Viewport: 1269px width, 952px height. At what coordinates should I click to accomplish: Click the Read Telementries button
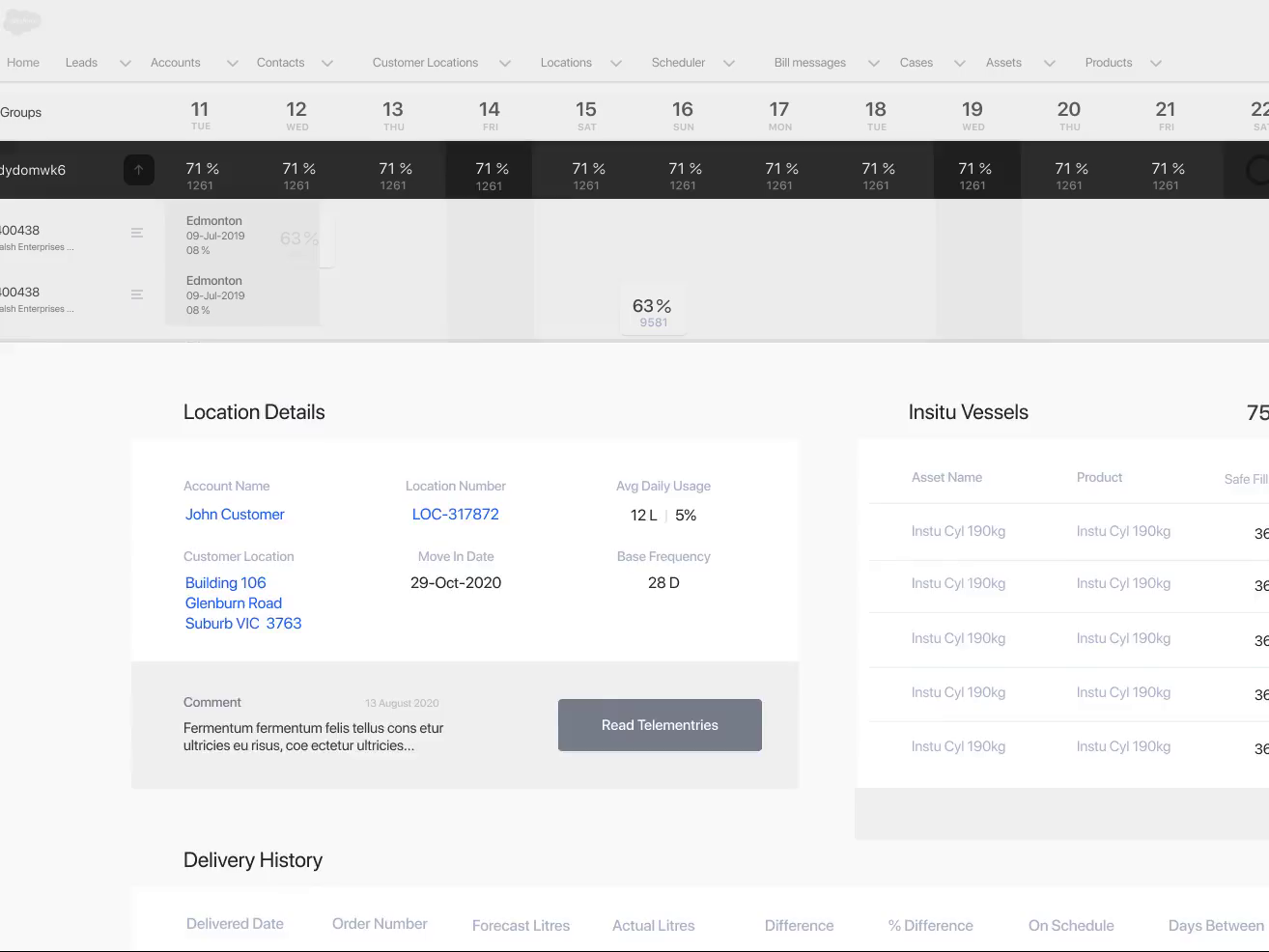click(x=660, y=724)
